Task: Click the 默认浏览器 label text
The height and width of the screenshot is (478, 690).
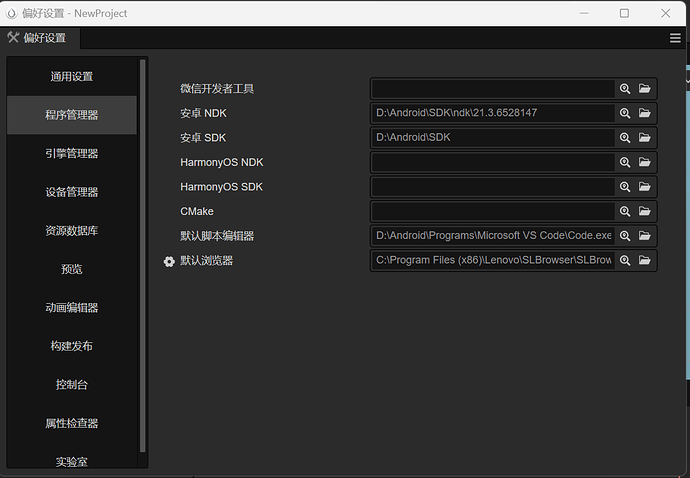Action: pos(206,261)
